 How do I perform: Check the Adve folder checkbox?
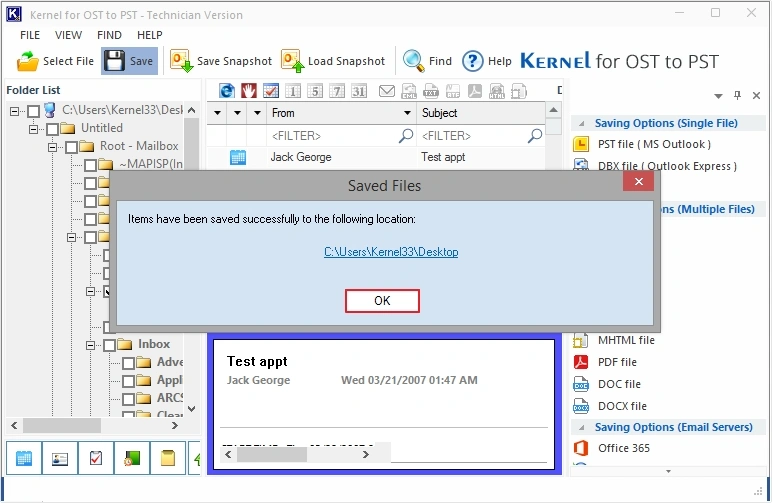[128, 363]
